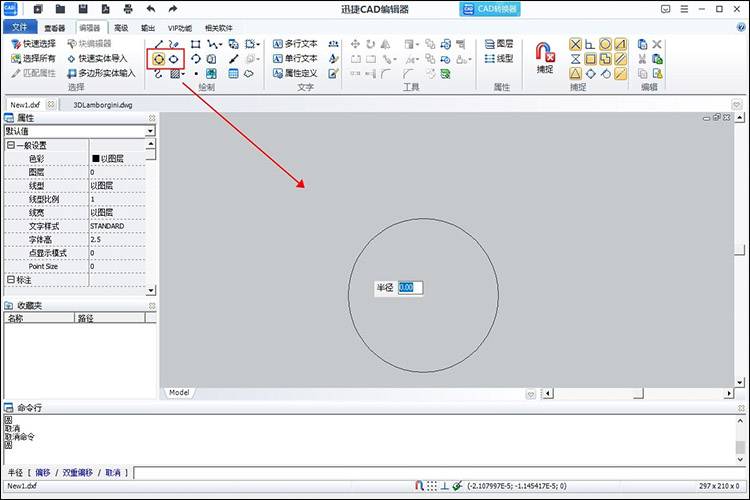Switch to the 输出 ribbon tab
This screenshot has width=750, height=500.
tap(148, 28)
